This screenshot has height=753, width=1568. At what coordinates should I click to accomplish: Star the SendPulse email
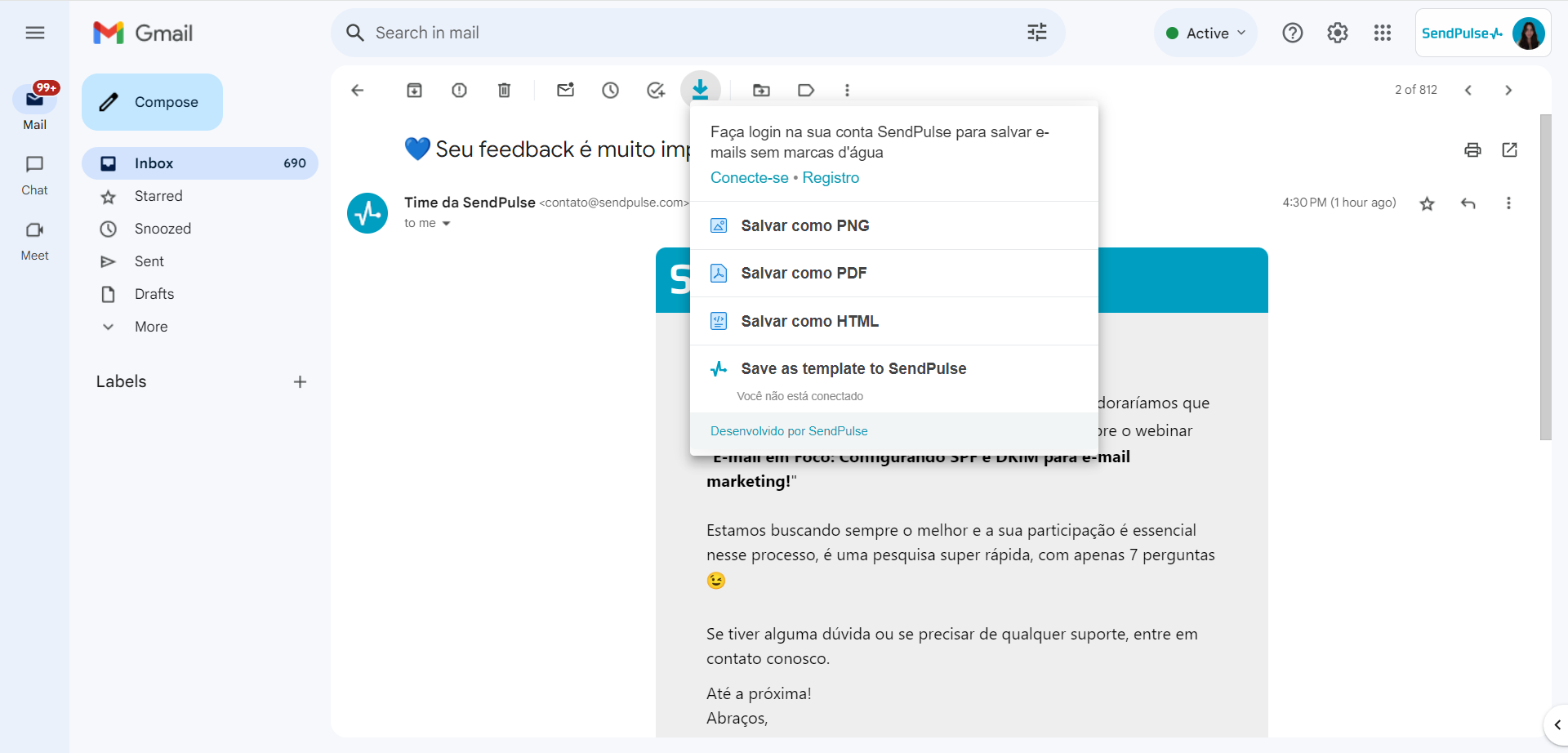[1428, 203]
